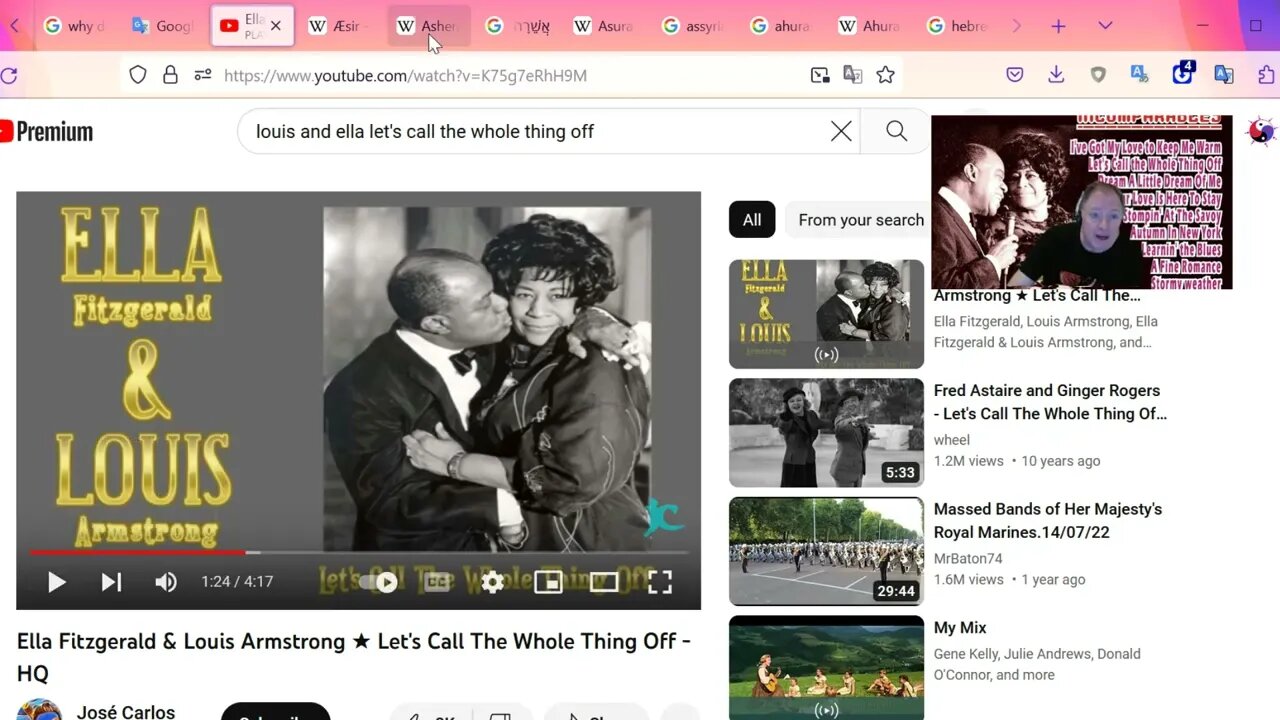The width and height of the screenshot is (1280, 720).
Task: Enable theater mode on the player
Action: [x=604, y=582]
